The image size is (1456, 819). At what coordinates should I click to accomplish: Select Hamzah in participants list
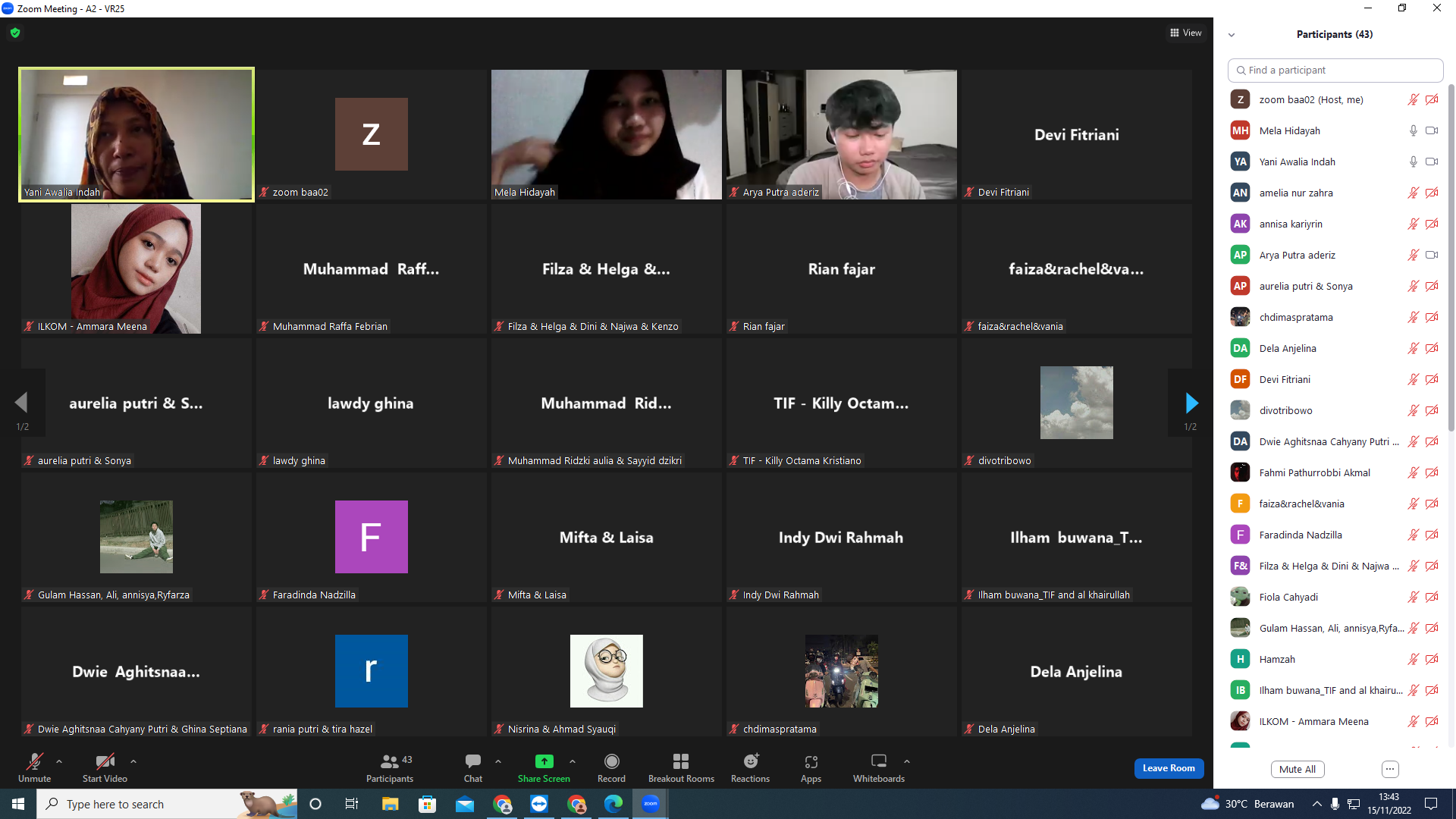coord(1335,659)
